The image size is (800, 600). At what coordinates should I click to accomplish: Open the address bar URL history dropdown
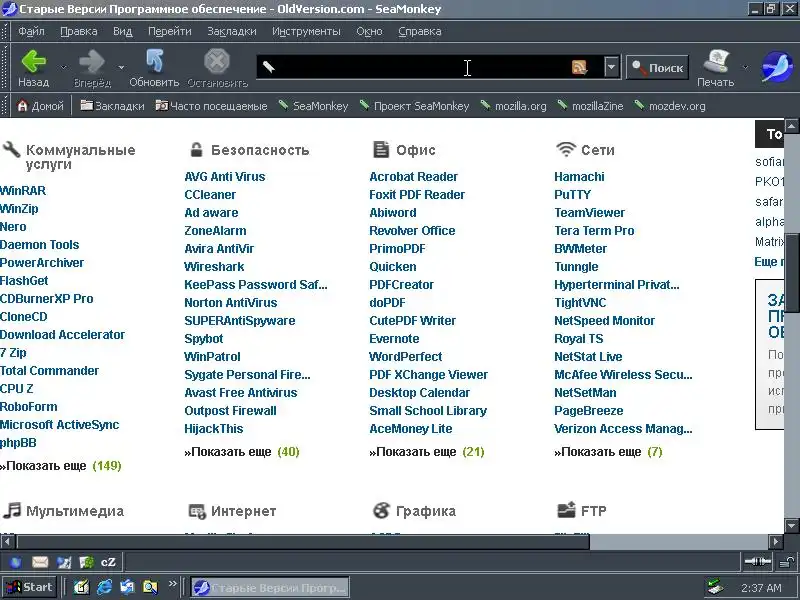611,67
